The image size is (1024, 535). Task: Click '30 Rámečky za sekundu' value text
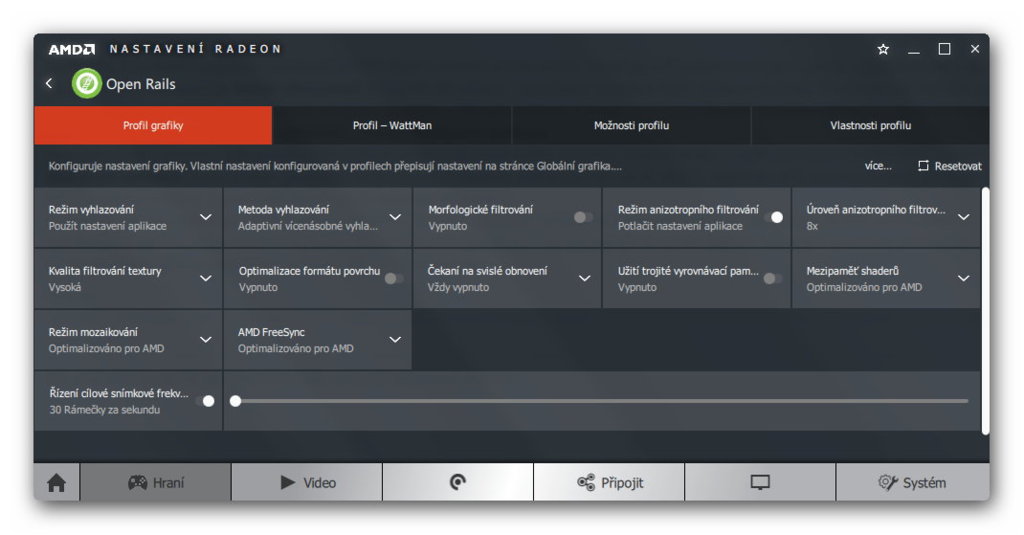pos(104,410)
